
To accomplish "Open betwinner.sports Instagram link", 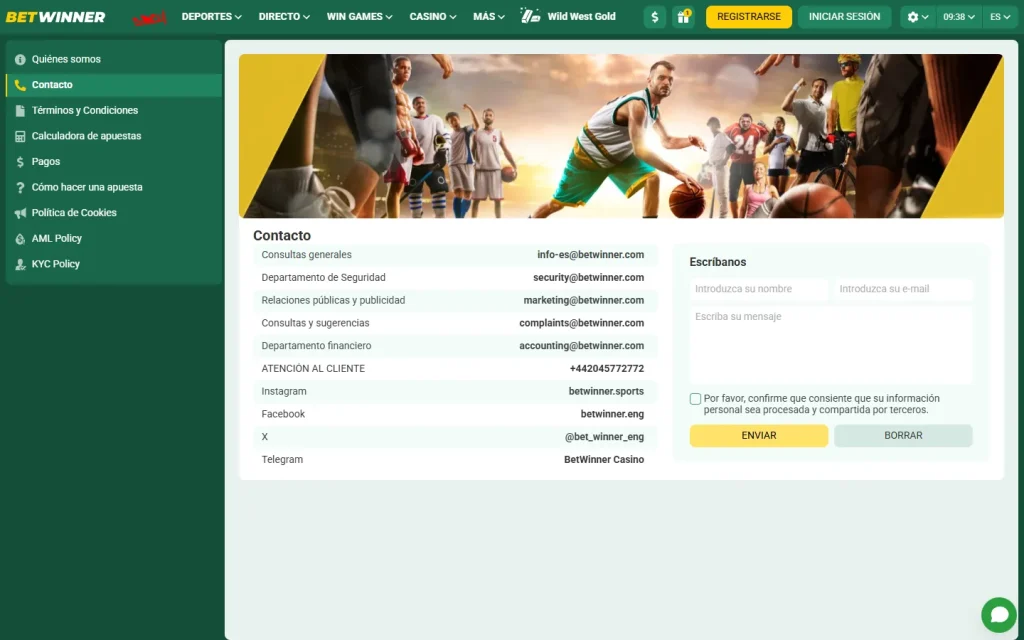I will tap(606, 391).
